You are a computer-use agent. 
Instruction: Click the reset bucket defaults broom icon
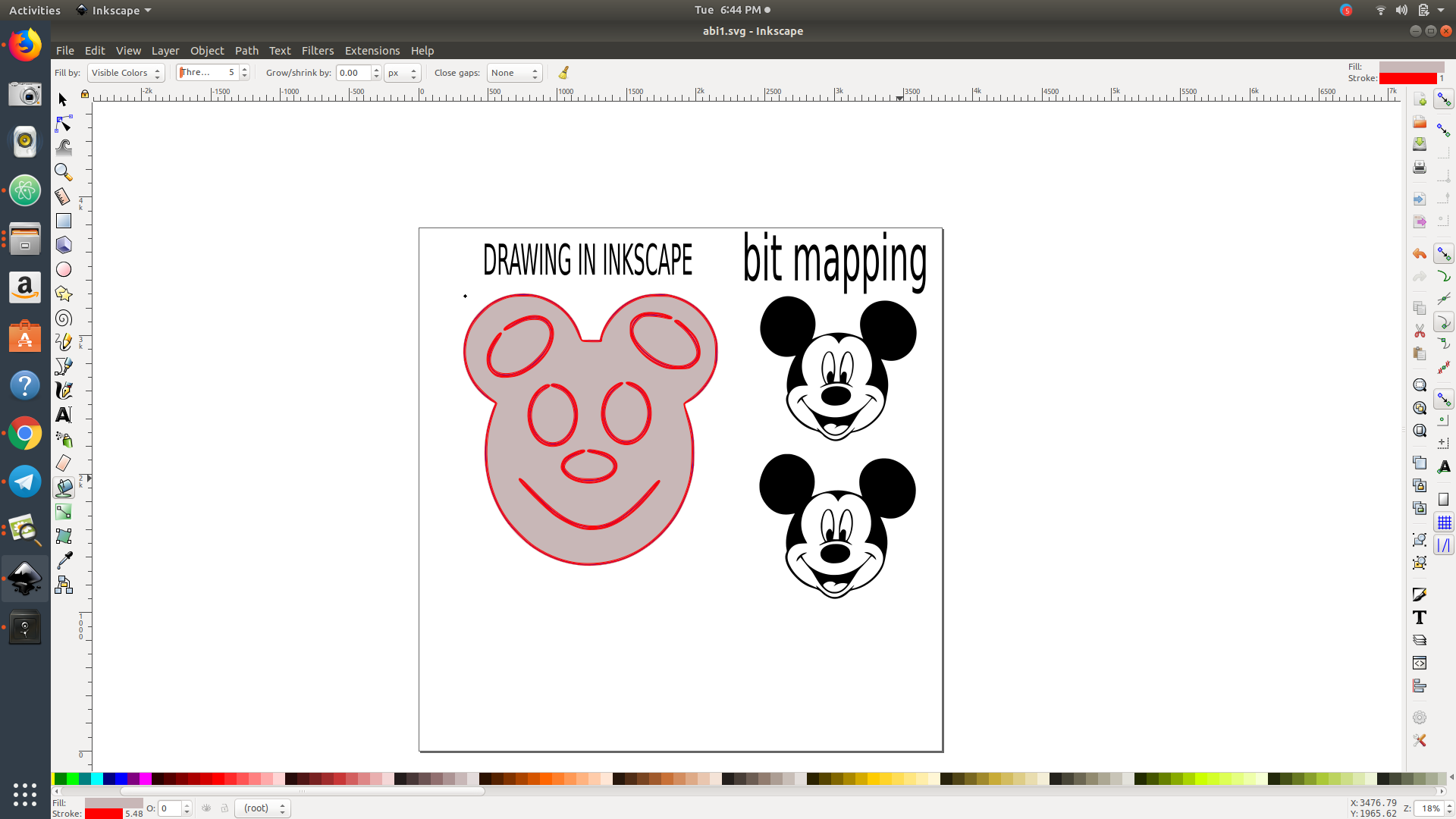(x=563, y=73)
